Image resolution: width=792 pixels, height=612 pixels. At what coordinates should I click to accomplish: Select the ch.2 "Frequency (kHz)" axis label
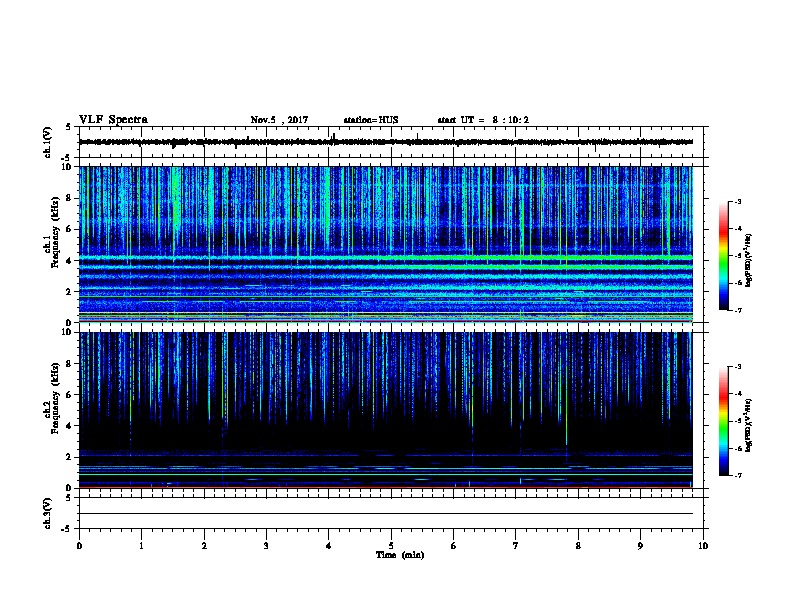[55, 398]
